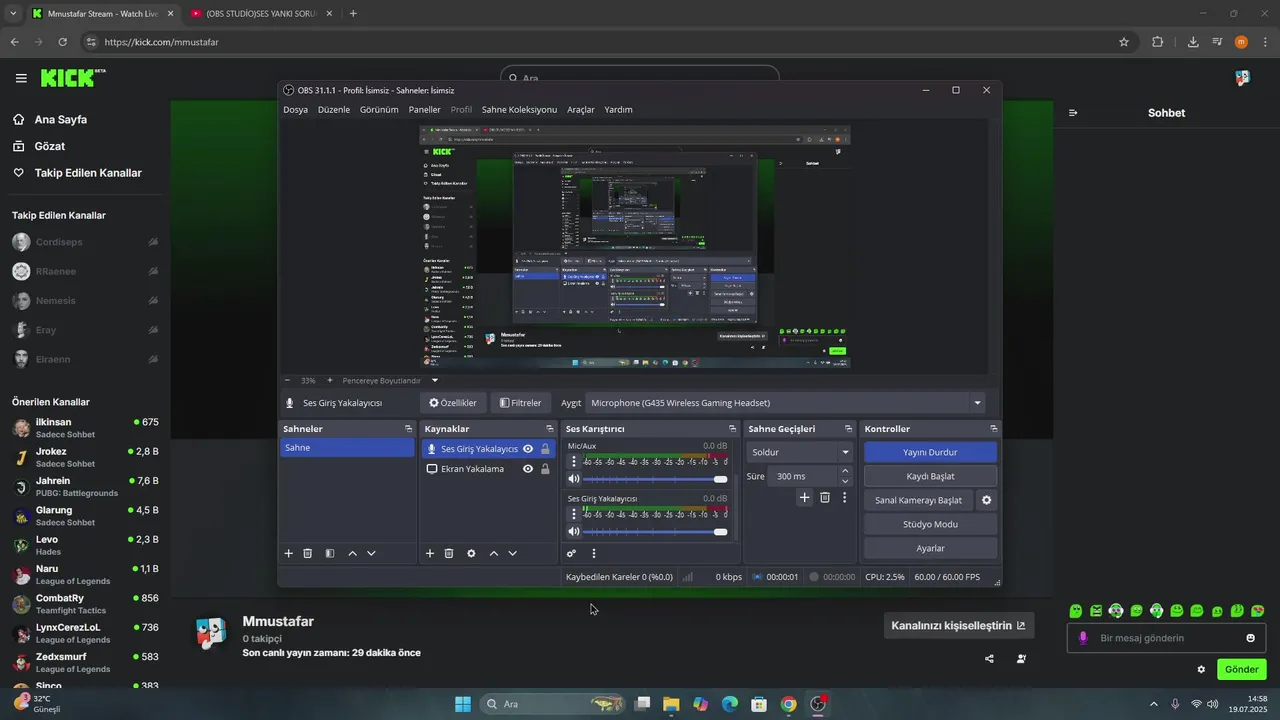
Task: Lock the Ekran Yakalama source
Action: tap(545, 469)
